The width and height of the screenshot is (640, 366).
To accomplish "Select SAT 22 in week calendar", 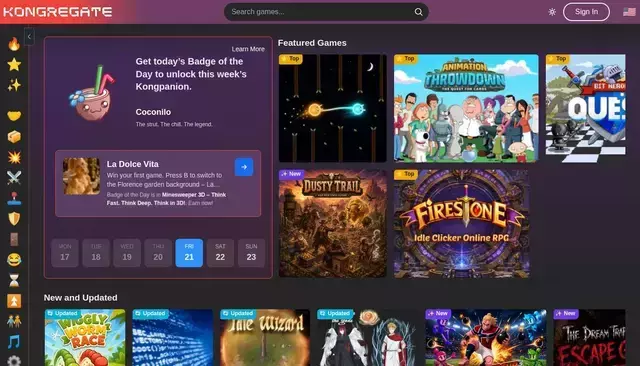I will coord(220,253).
